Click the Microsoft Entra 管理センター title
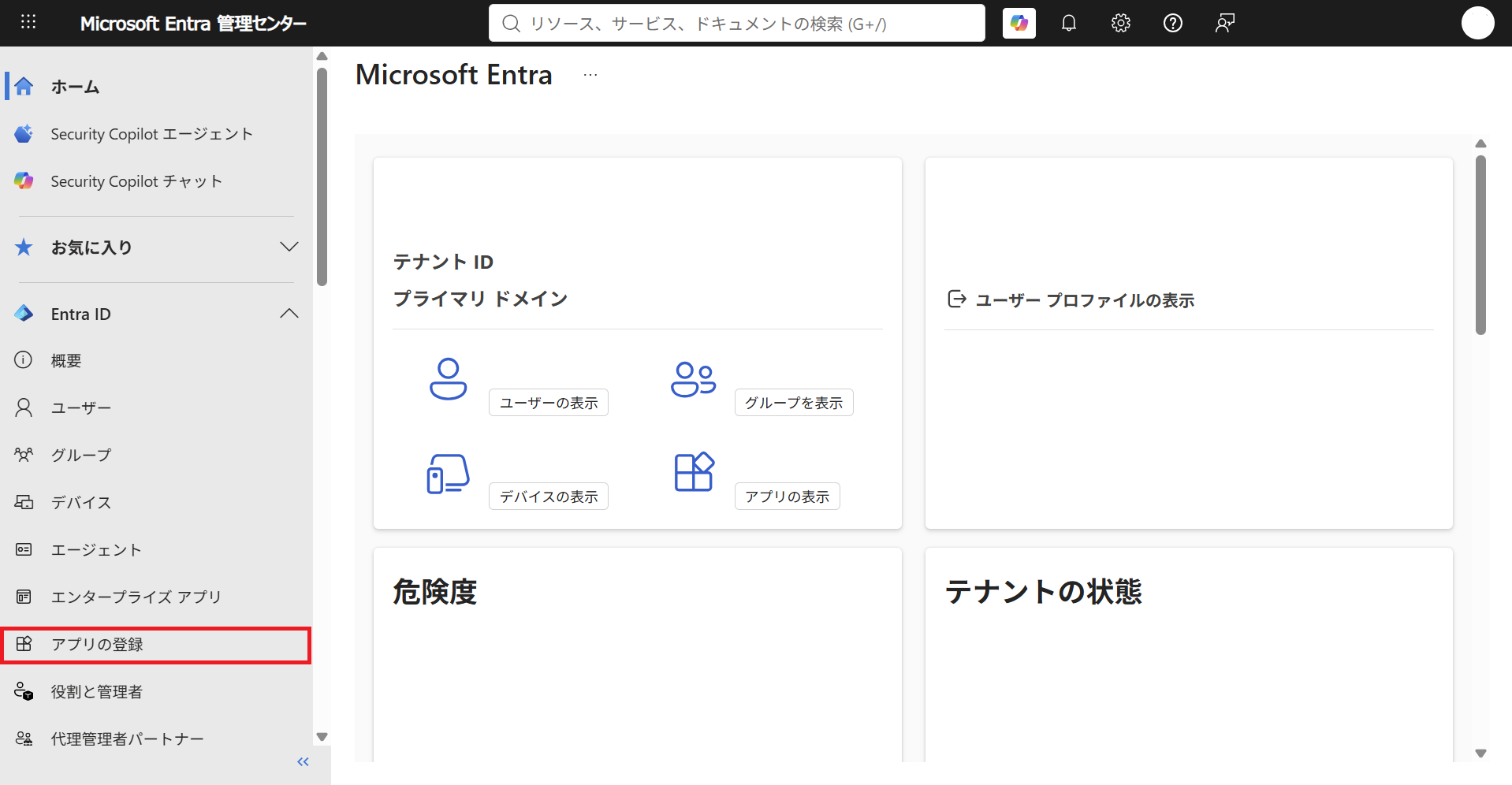The image size is (1512, 785). pos(193,24)
